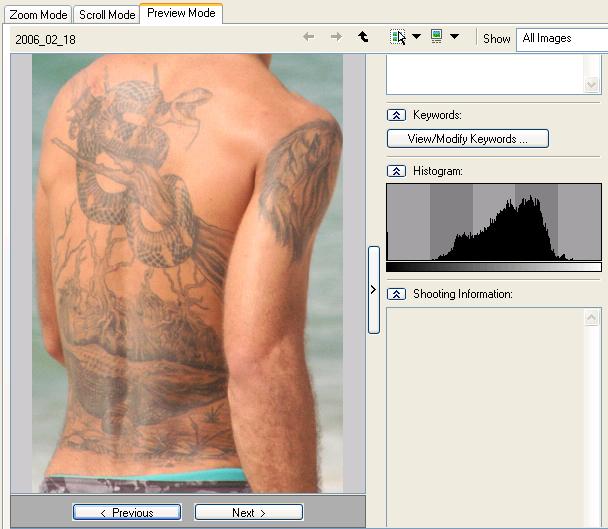Click the select images toolbar icon
The height and width of the screenshot is (529, 608).
(398, 37)
